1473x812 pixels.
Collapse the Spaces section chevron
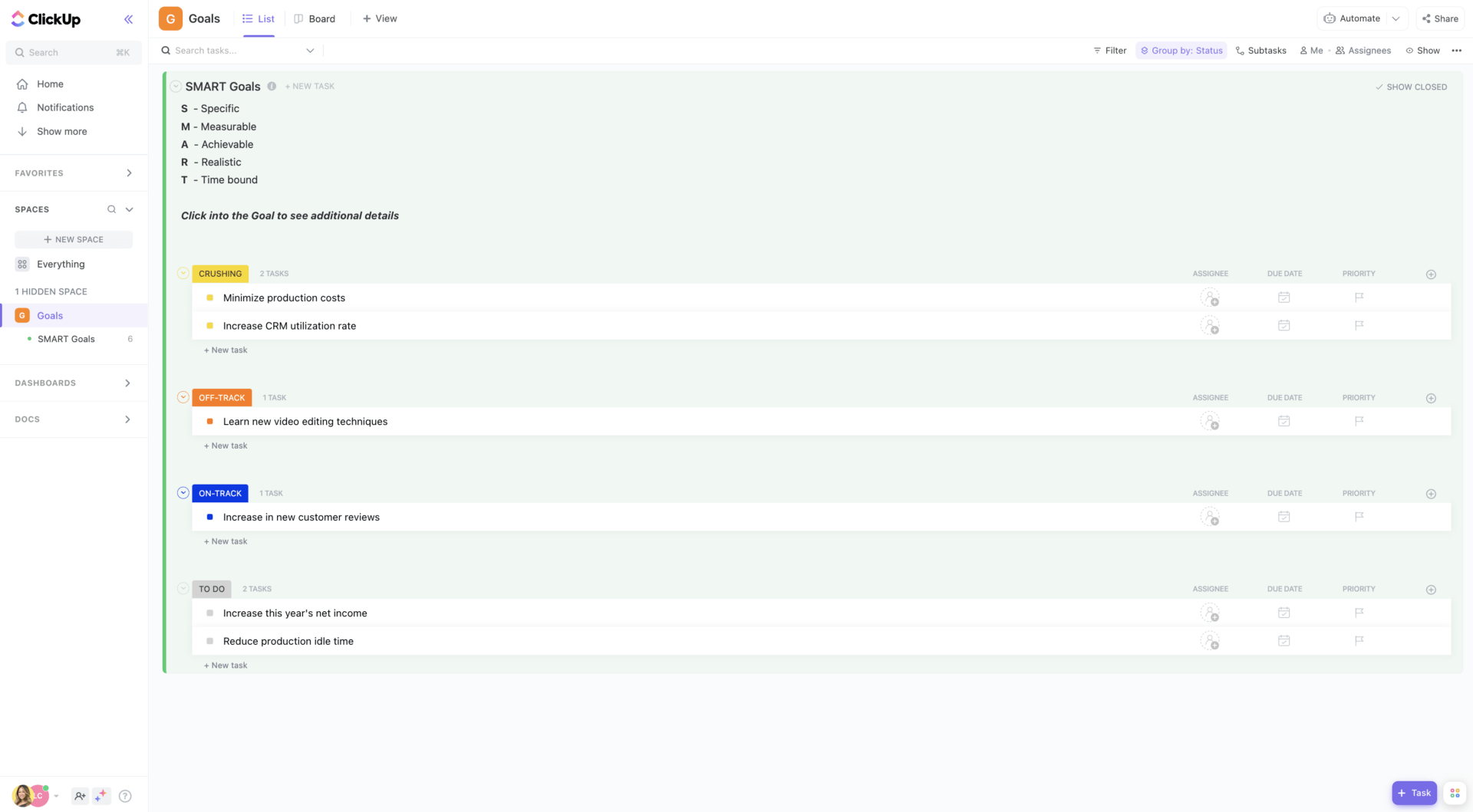pyautogui.click(x=129, y=209)
